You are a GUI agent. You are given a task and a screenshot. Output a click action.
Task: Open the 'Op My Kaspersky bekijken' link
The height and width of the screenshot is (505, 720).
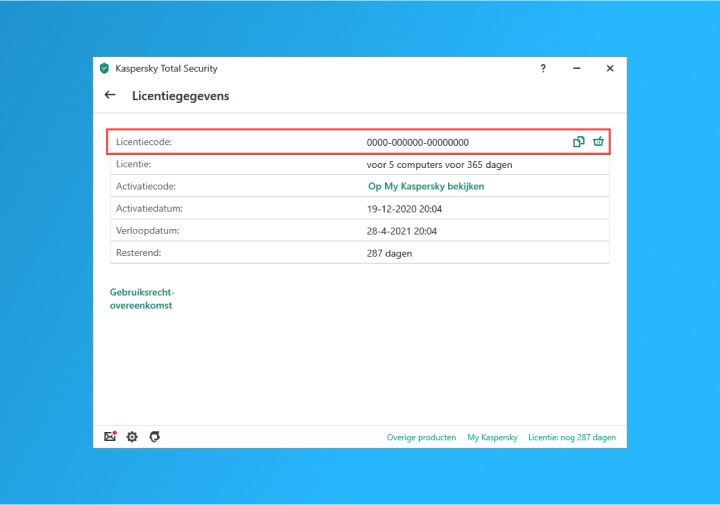pyautogui.click(x=426, y=186)
